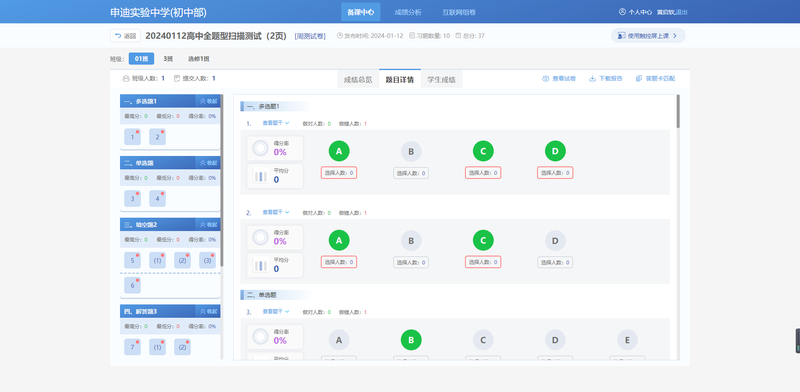Jump to question tile 7

tap(133, 347)
